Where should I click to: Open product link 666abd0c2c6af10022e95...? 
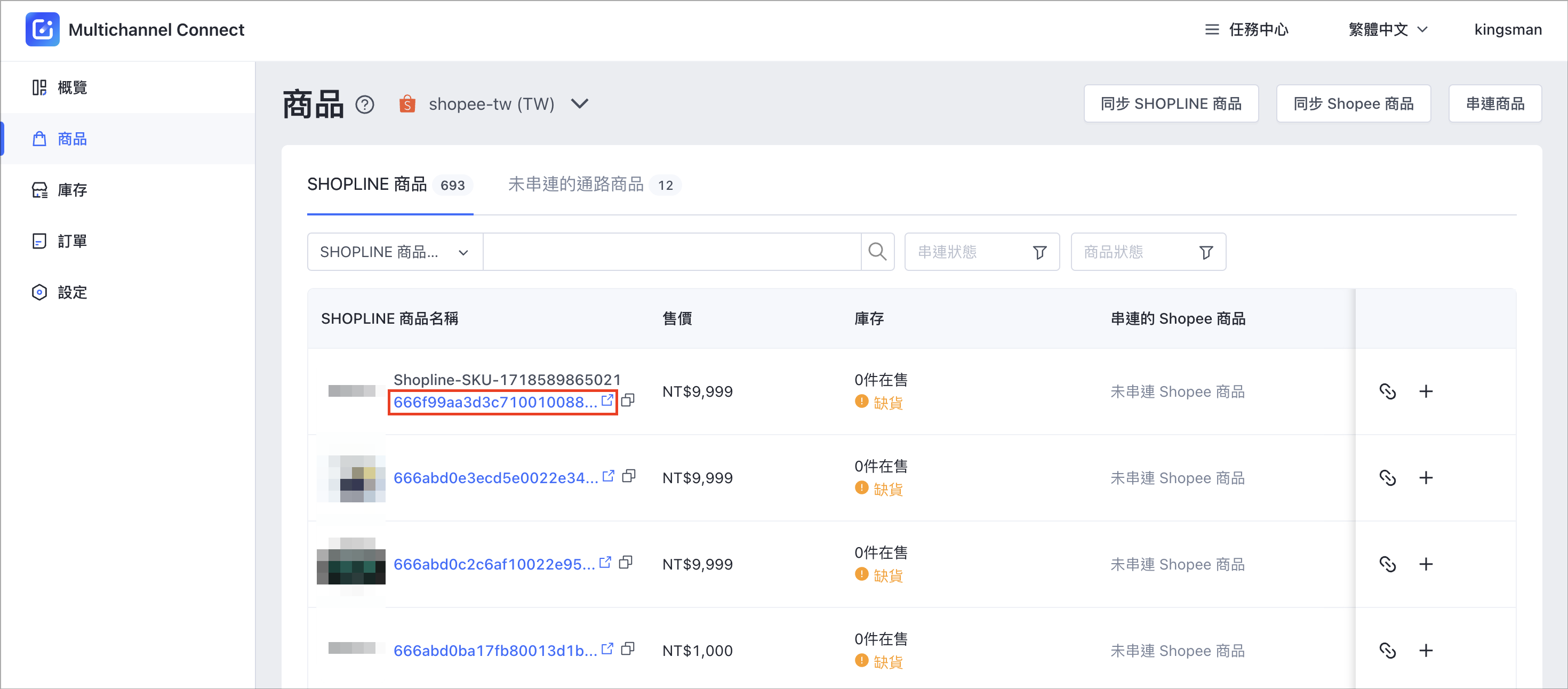pos(494,565)
